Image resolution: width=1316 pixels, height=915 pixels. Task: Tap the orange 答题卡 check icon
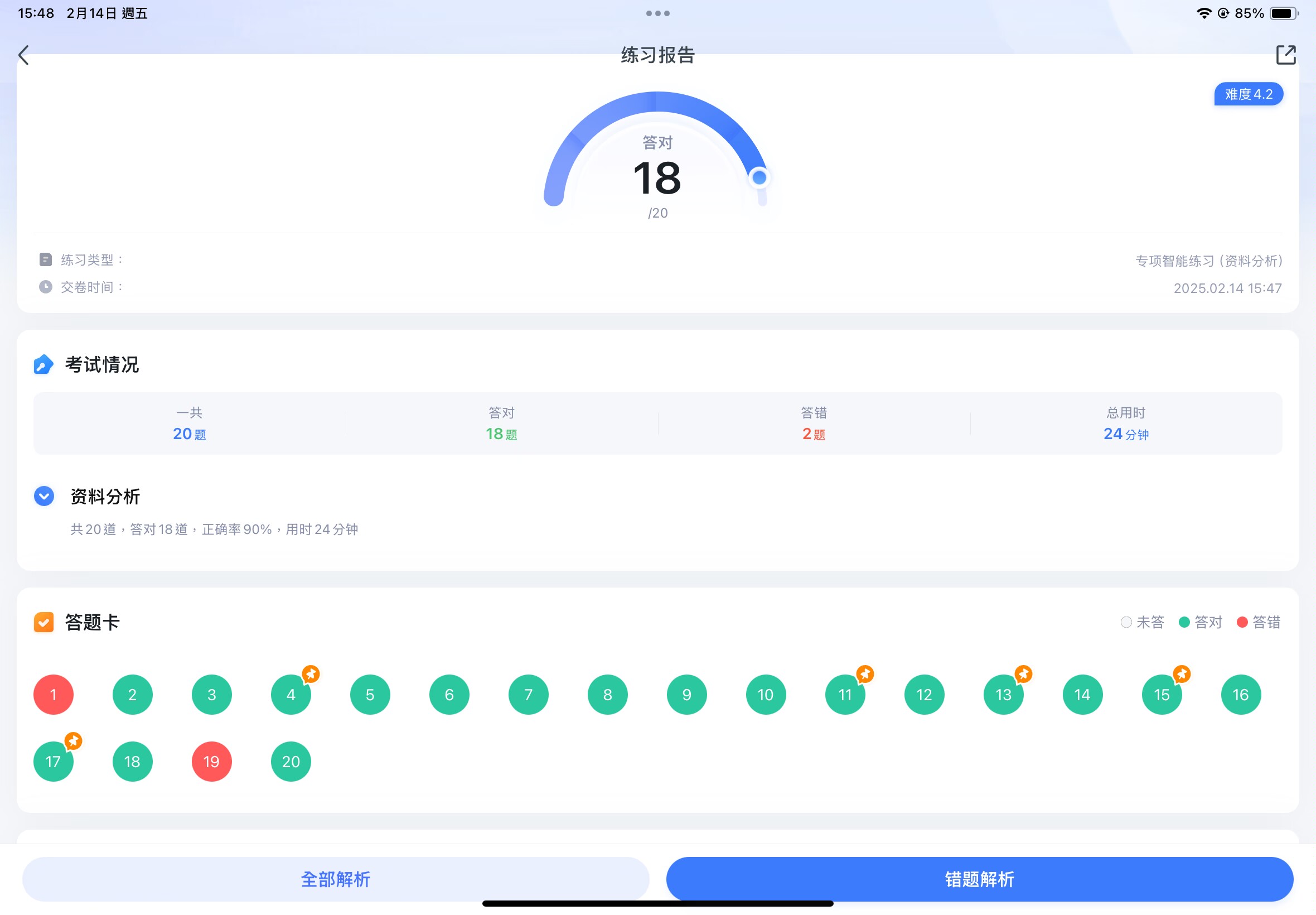(43, 622)
